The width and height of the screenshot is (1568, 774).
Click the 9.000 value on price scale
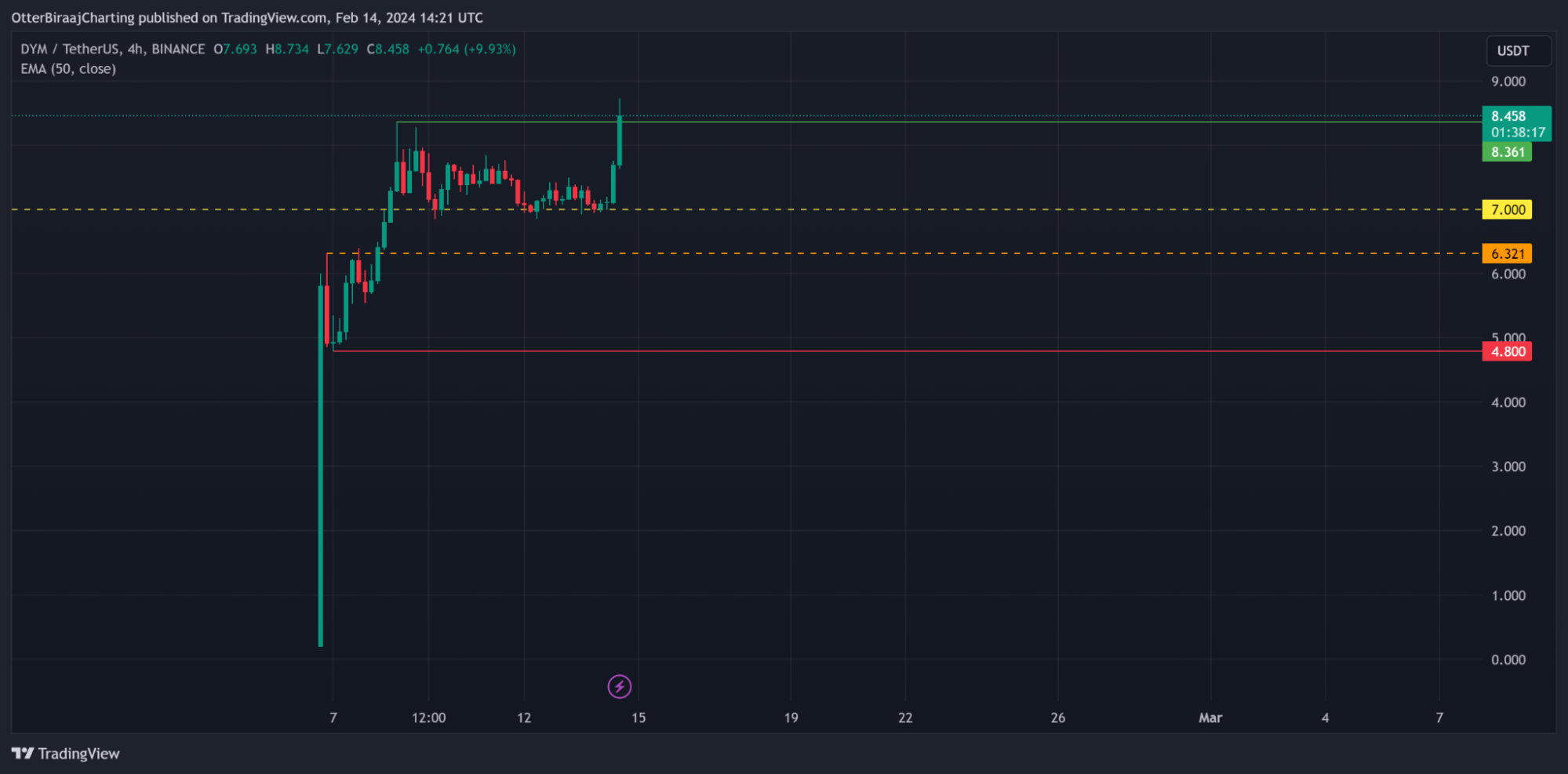click(1508, 82)
